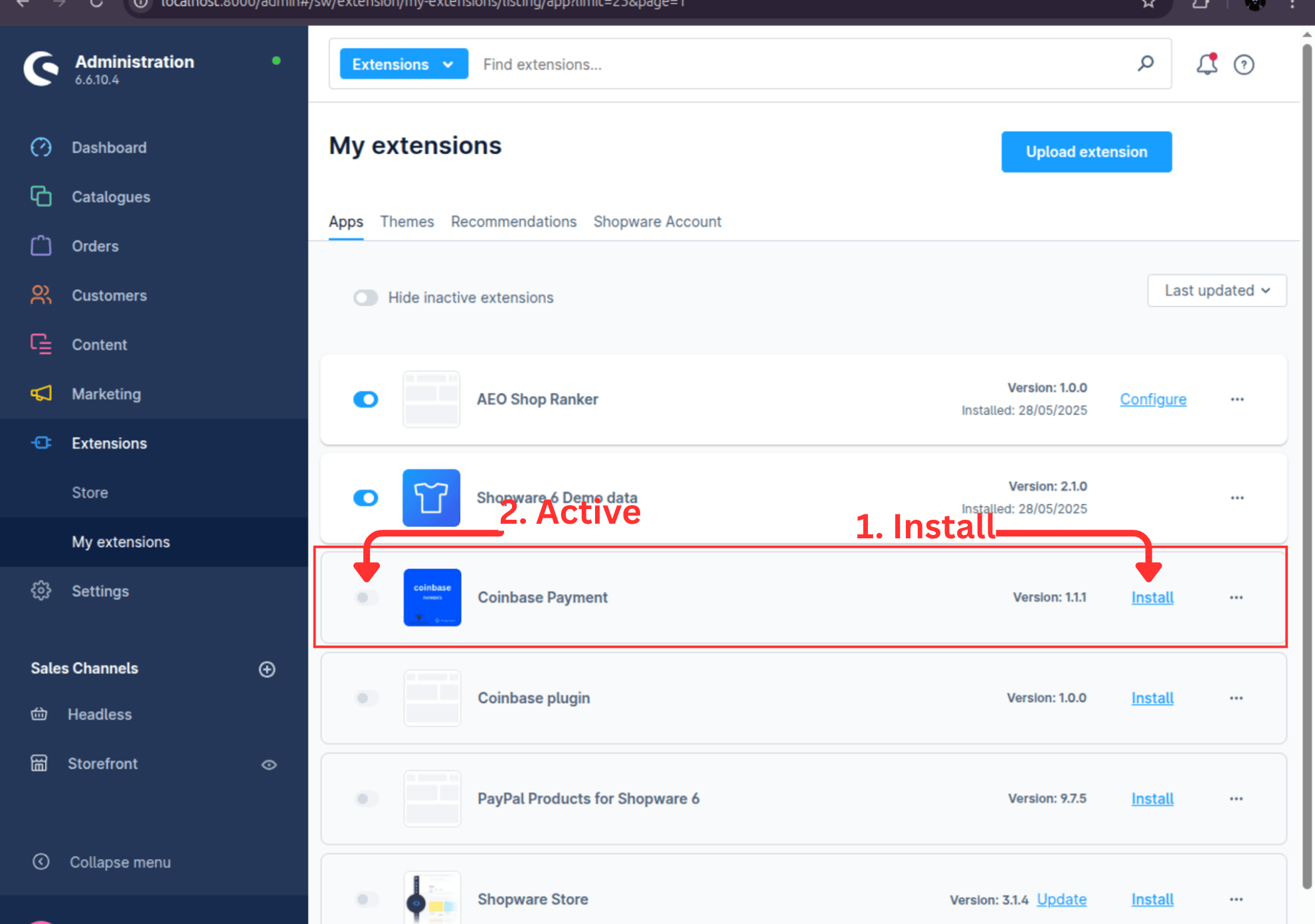Toggle Hide inactive extensions switch

[365, 297]
